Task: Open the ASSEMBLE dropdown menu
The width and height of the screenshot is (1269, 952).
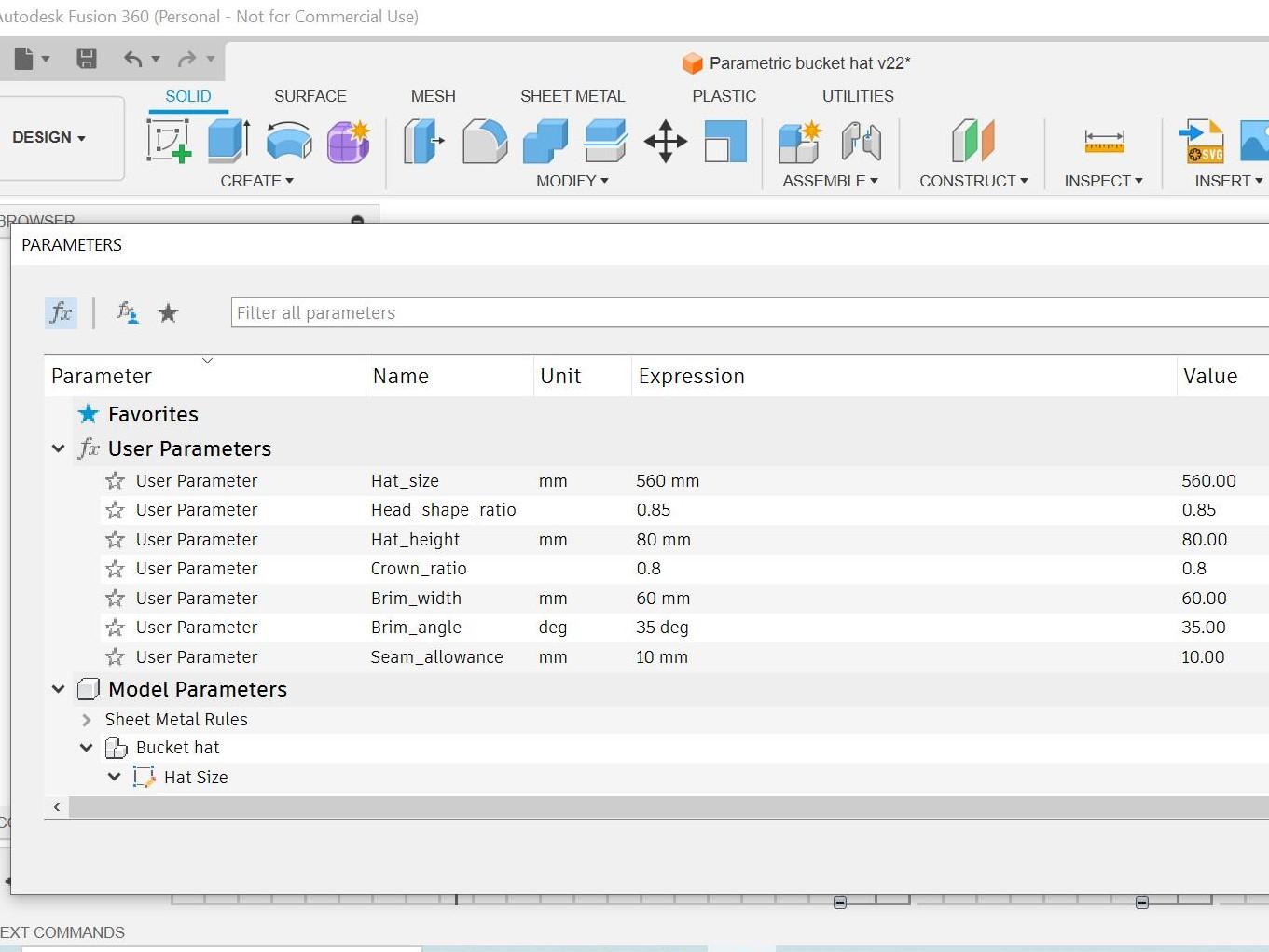Action: tap(831, 181)
